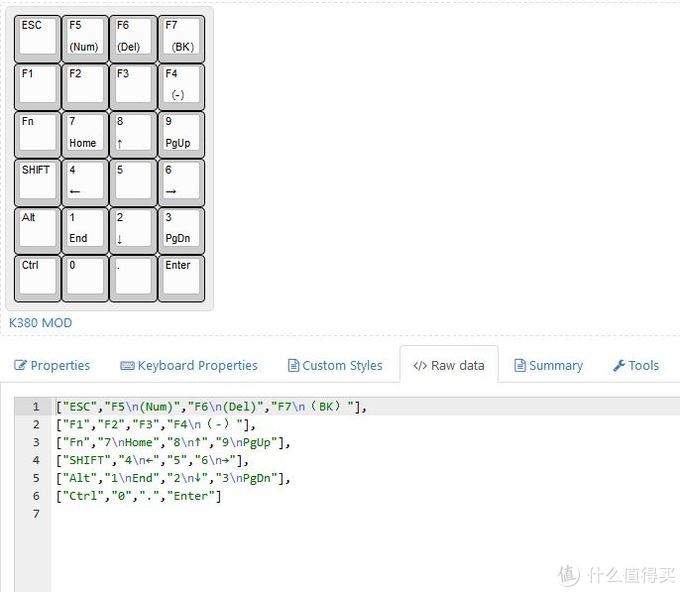Select the Alt key
The image size is (680, 592).
pyautogui.click(x=38, y=231)
